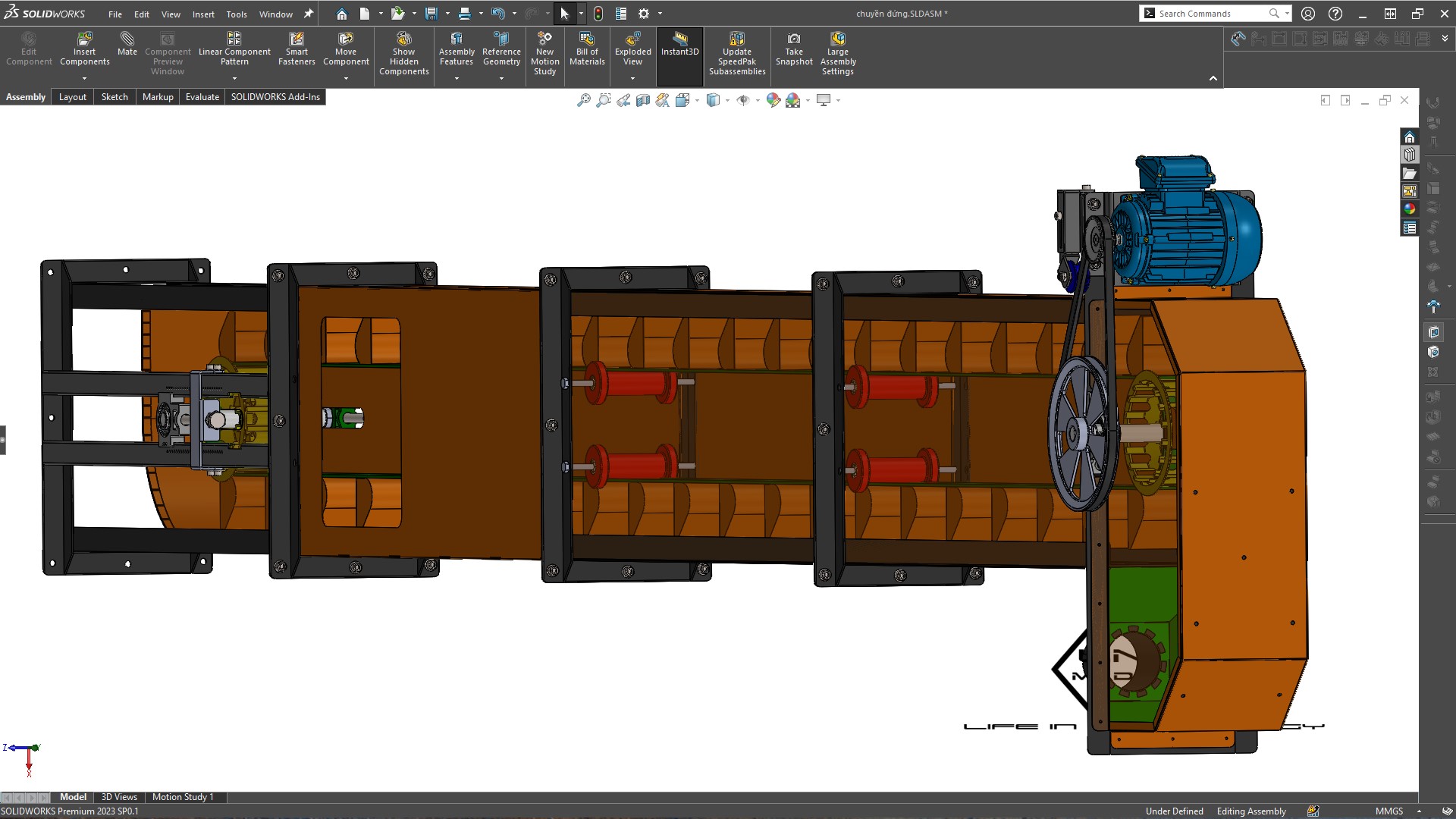This screenshot has width=1456, height=819.
Task: Open Bill of Materials
Action: [x=587, y=49]
